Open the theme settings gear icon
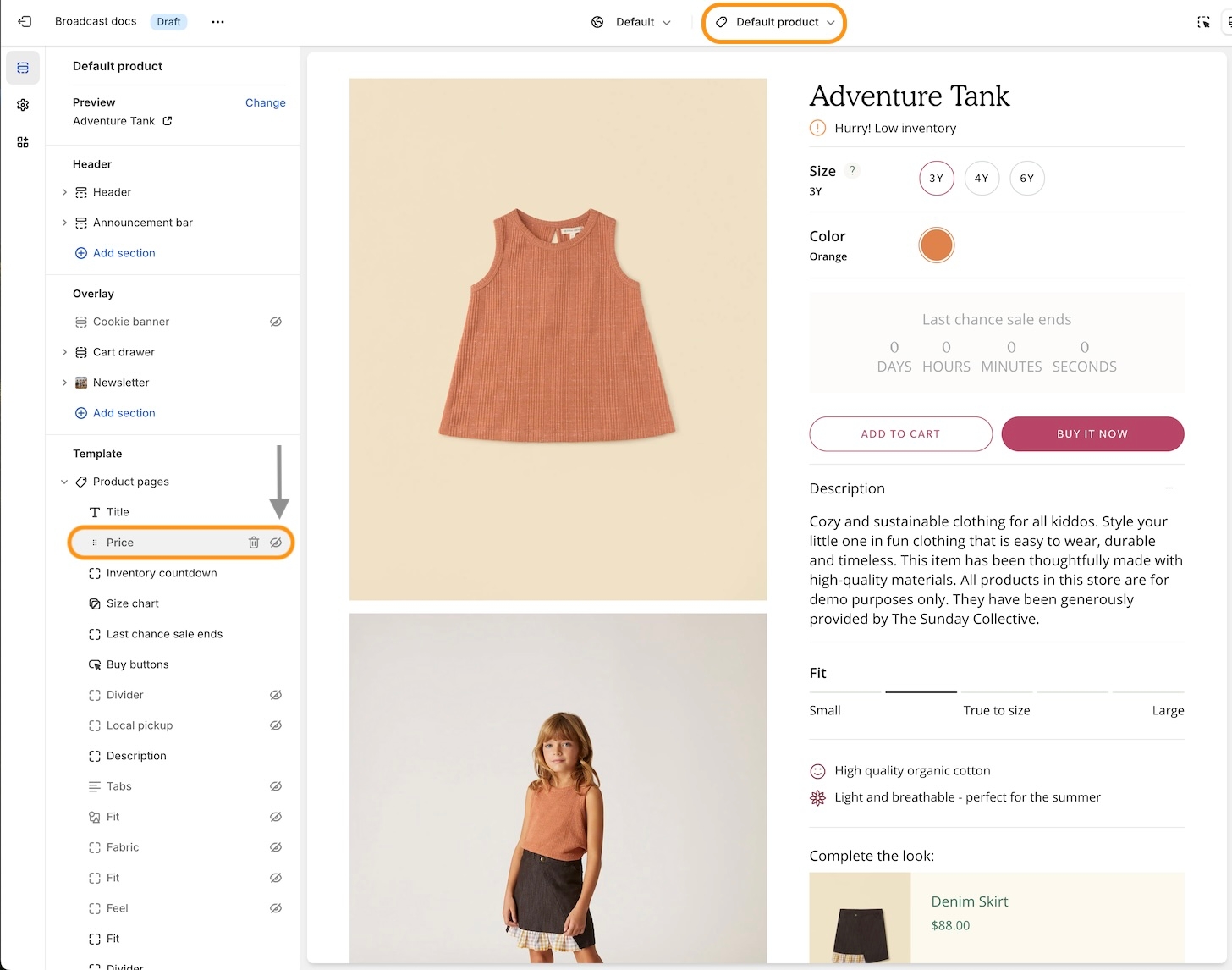Screen dimensions: 1232x970 pyautogui.click(x=23, y=105)
